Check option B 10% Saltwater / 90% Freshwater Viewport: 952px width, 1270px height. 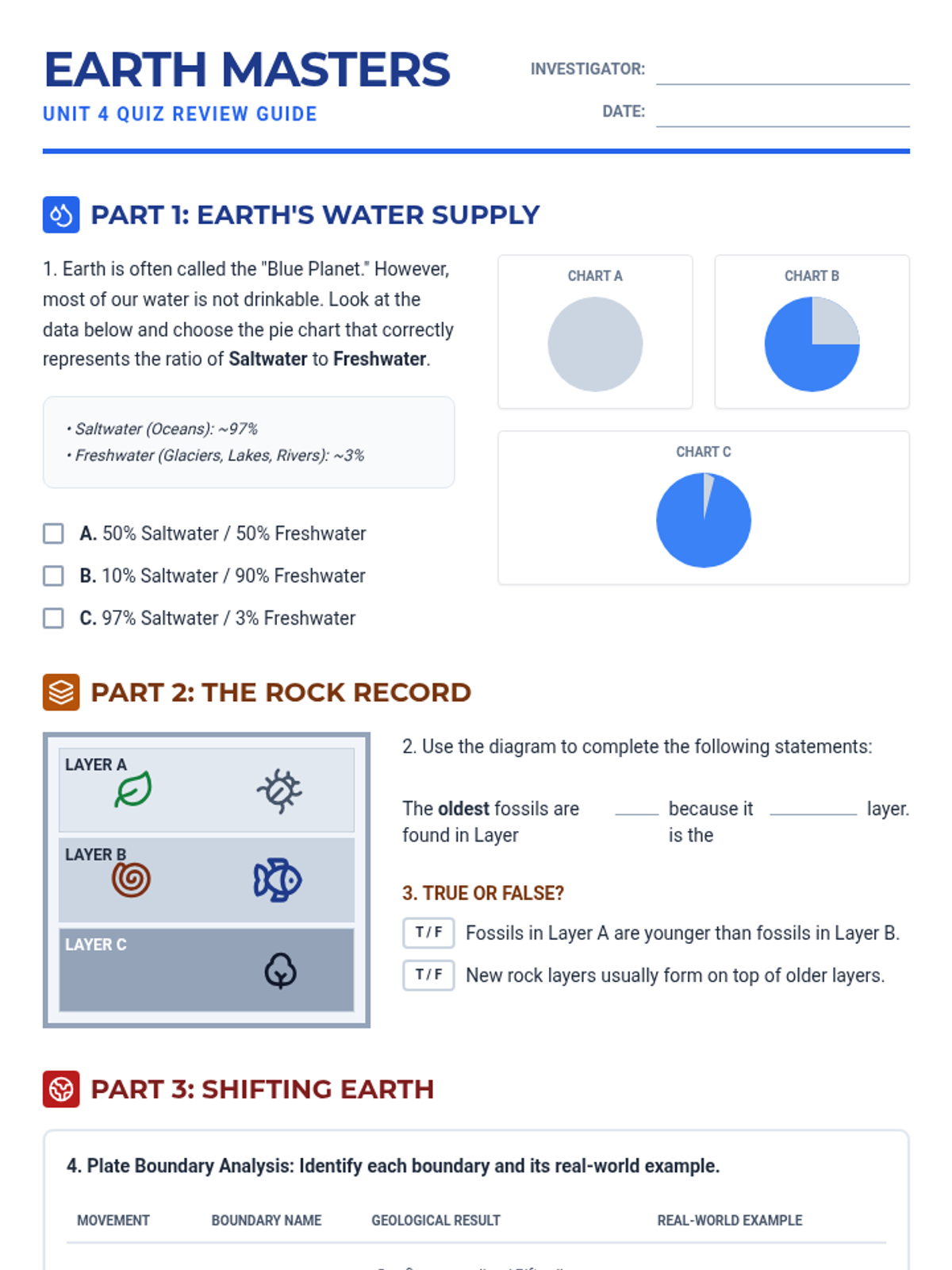coord(53,575)
